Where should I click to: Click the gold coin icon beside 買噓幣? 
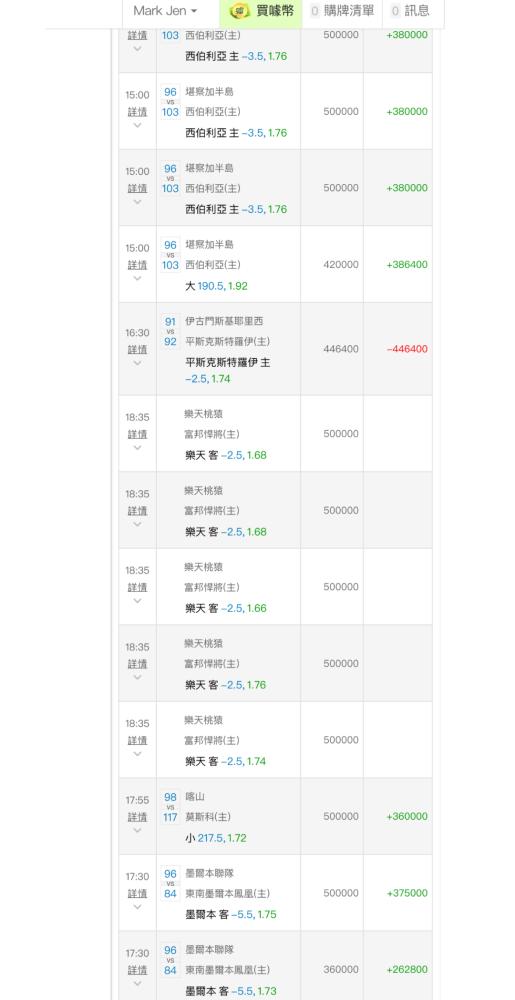240,11
